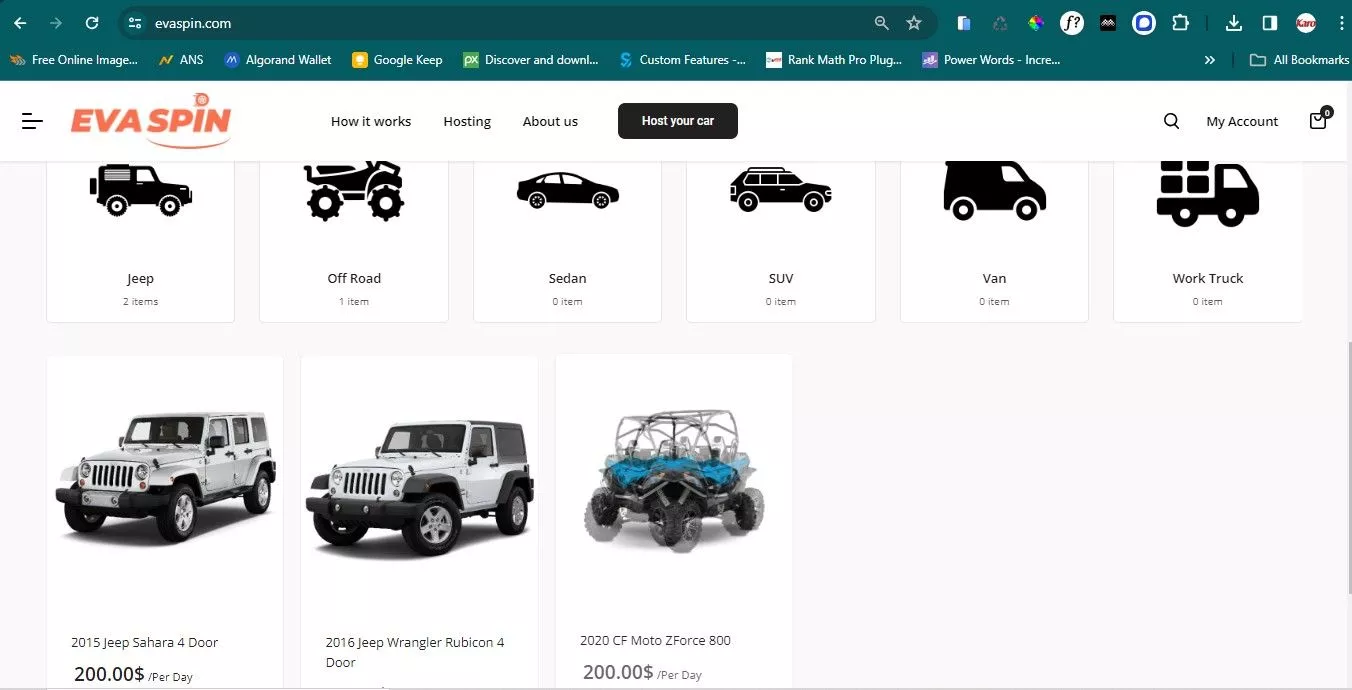This screenshot has width=1352, height=690.
Task: Select the Work Truck category icon
Action: pos(1207,194)
